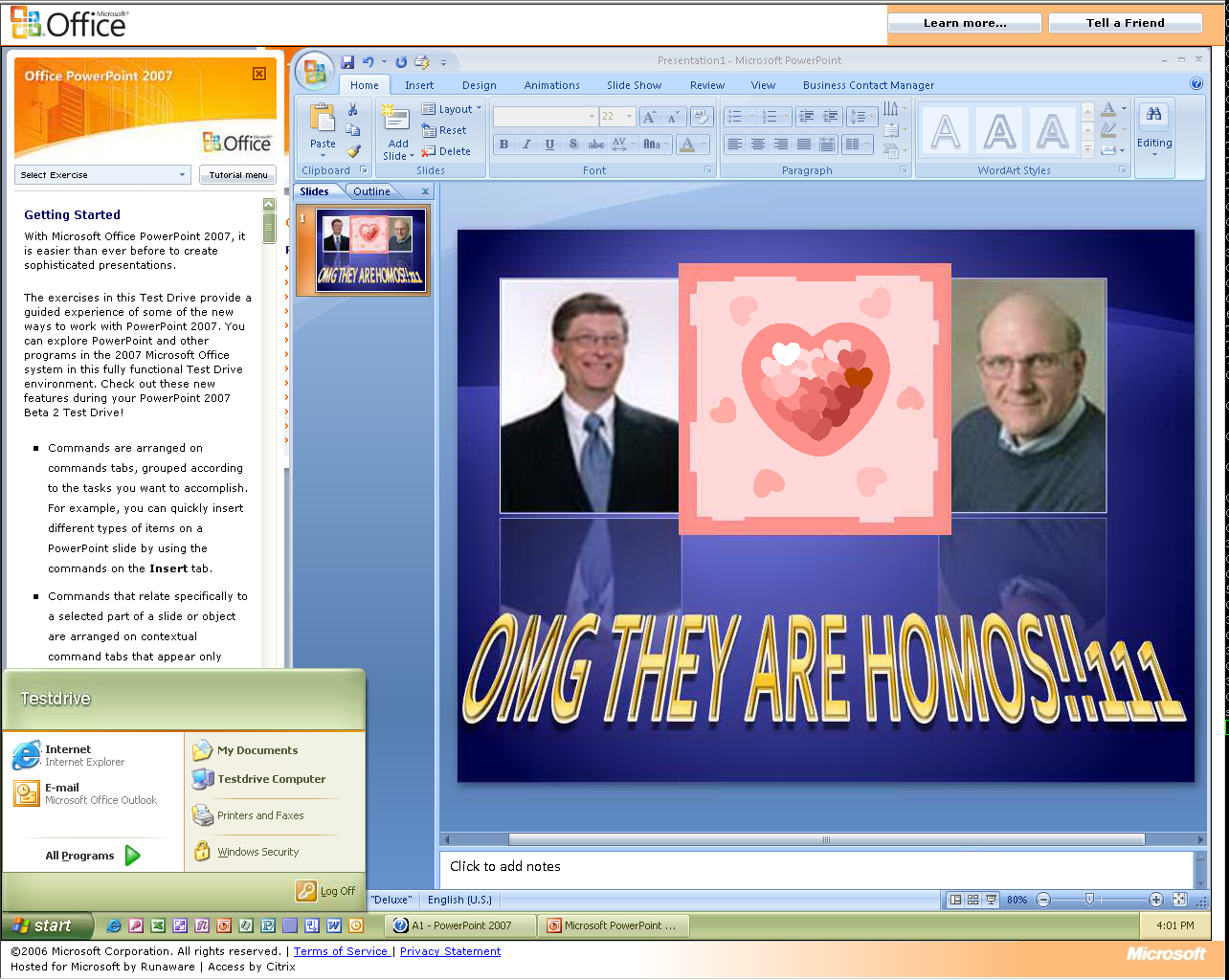Screen dimensions: 1229x980
Task: Launch Word from taskbar quick launch
Action: 334,925
